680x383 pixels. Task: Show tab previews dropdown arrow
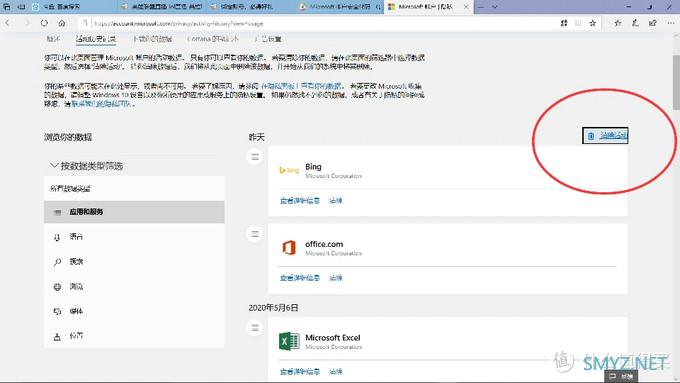pyautogui.click(x=494, y=7)
